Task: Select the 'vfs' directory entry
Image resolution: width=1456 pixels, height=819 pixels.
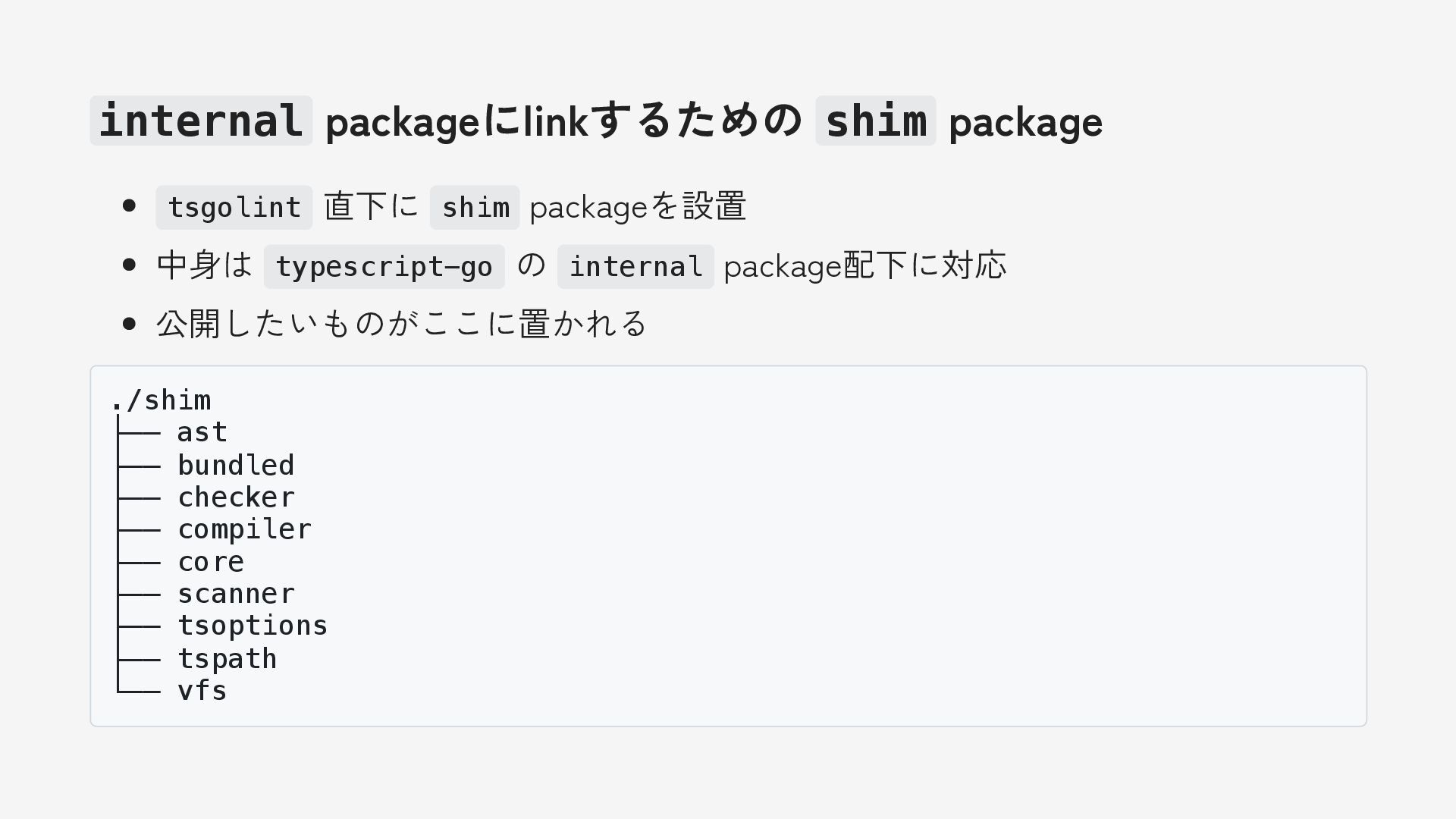Action: click(x=202, y=691)
